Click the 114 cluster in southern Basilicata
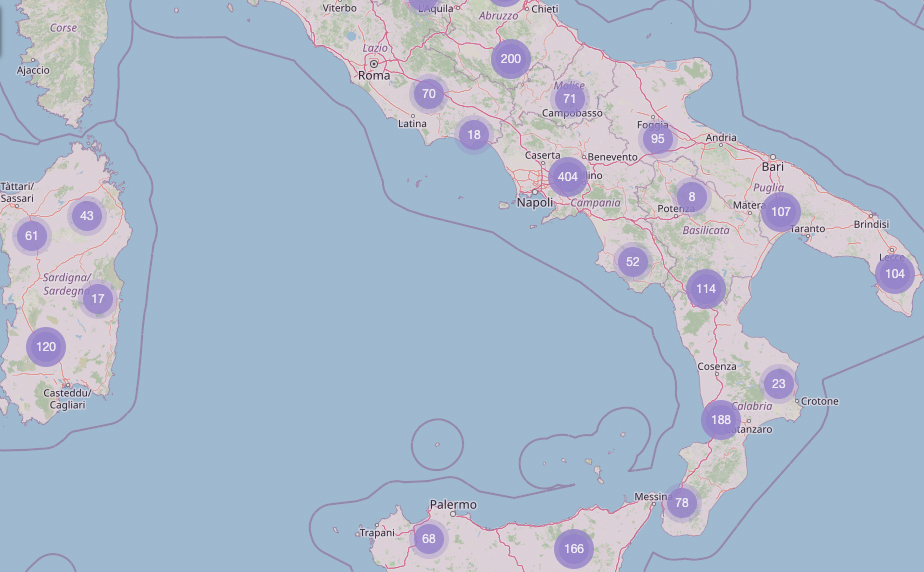 (x=706, y=289)
